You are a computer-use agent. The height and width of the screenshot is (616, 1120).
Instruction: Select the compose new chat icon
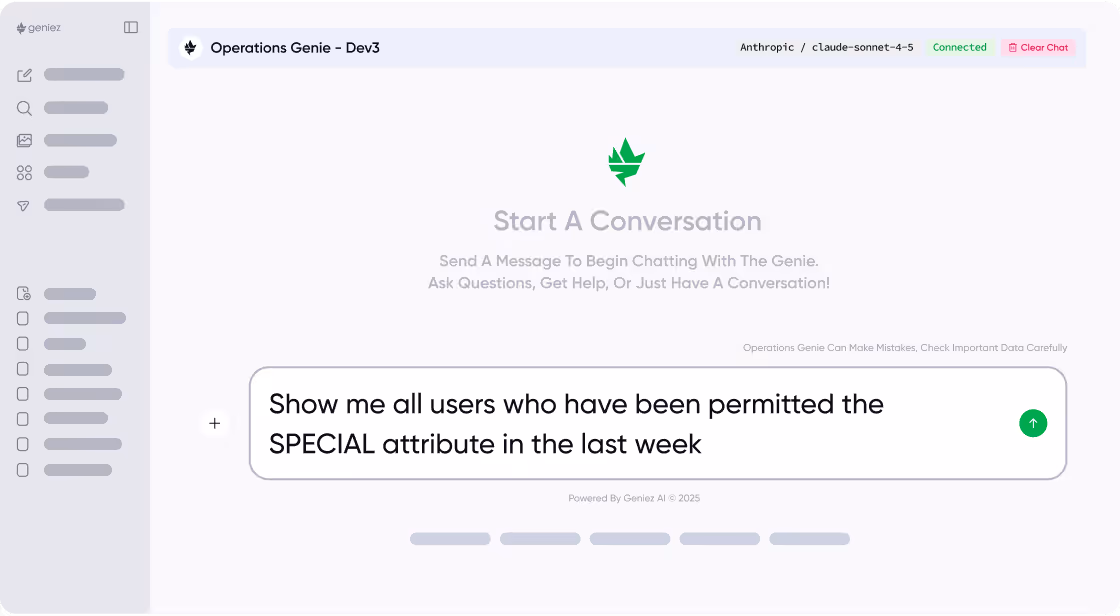coord(24,75)
